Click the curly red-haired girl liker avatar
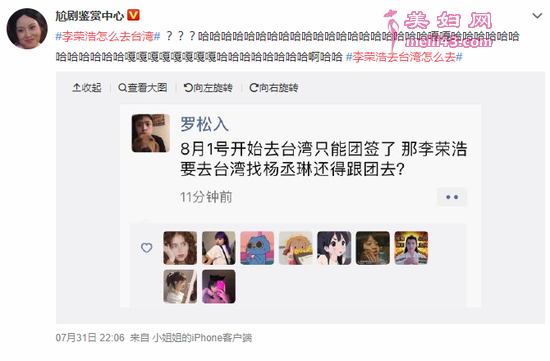Viewport: 550px width, 361px height. [180, 248]
